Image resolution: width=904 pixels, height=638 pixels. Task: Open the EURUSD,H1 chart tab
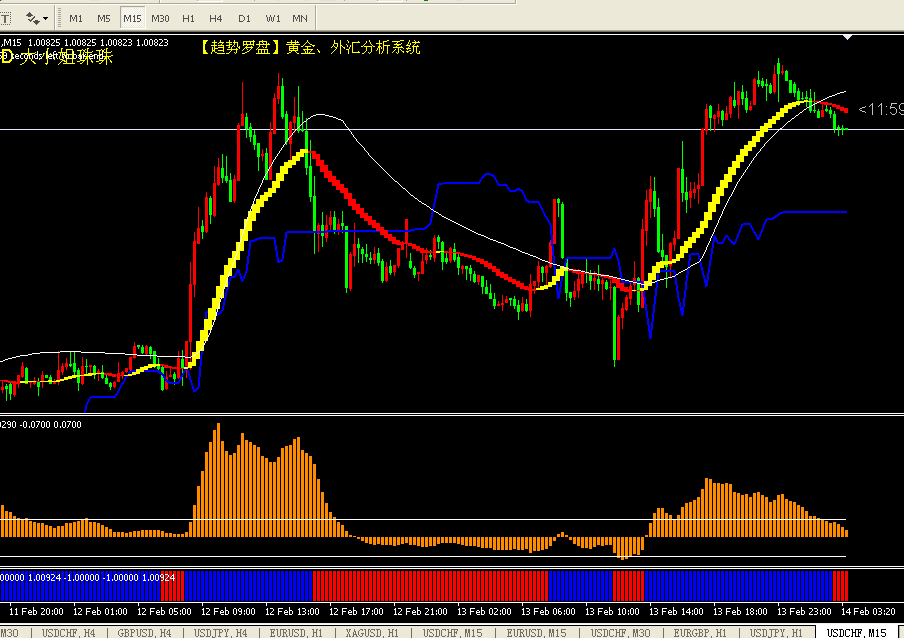click(296, 633)
